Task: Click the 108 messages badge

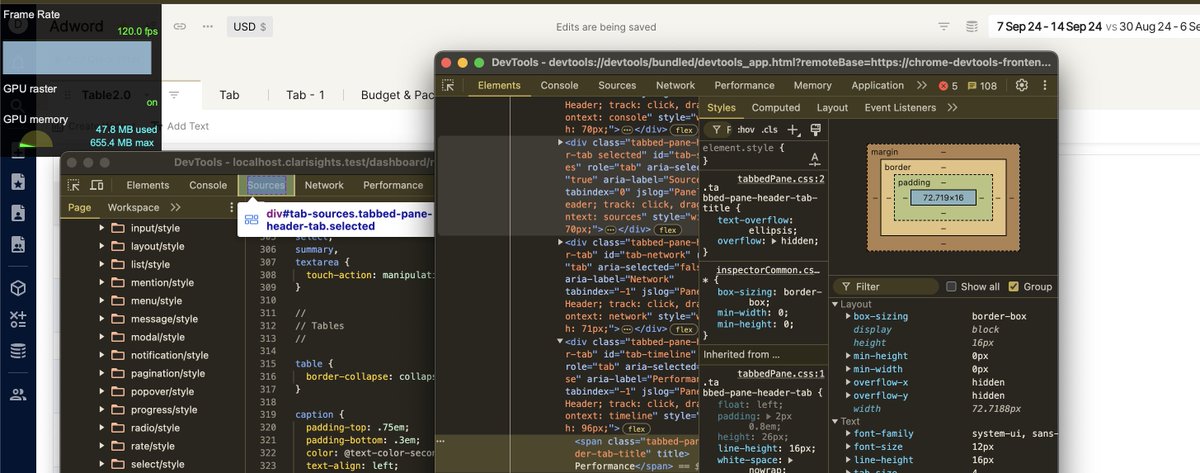Action: [982, 86]
